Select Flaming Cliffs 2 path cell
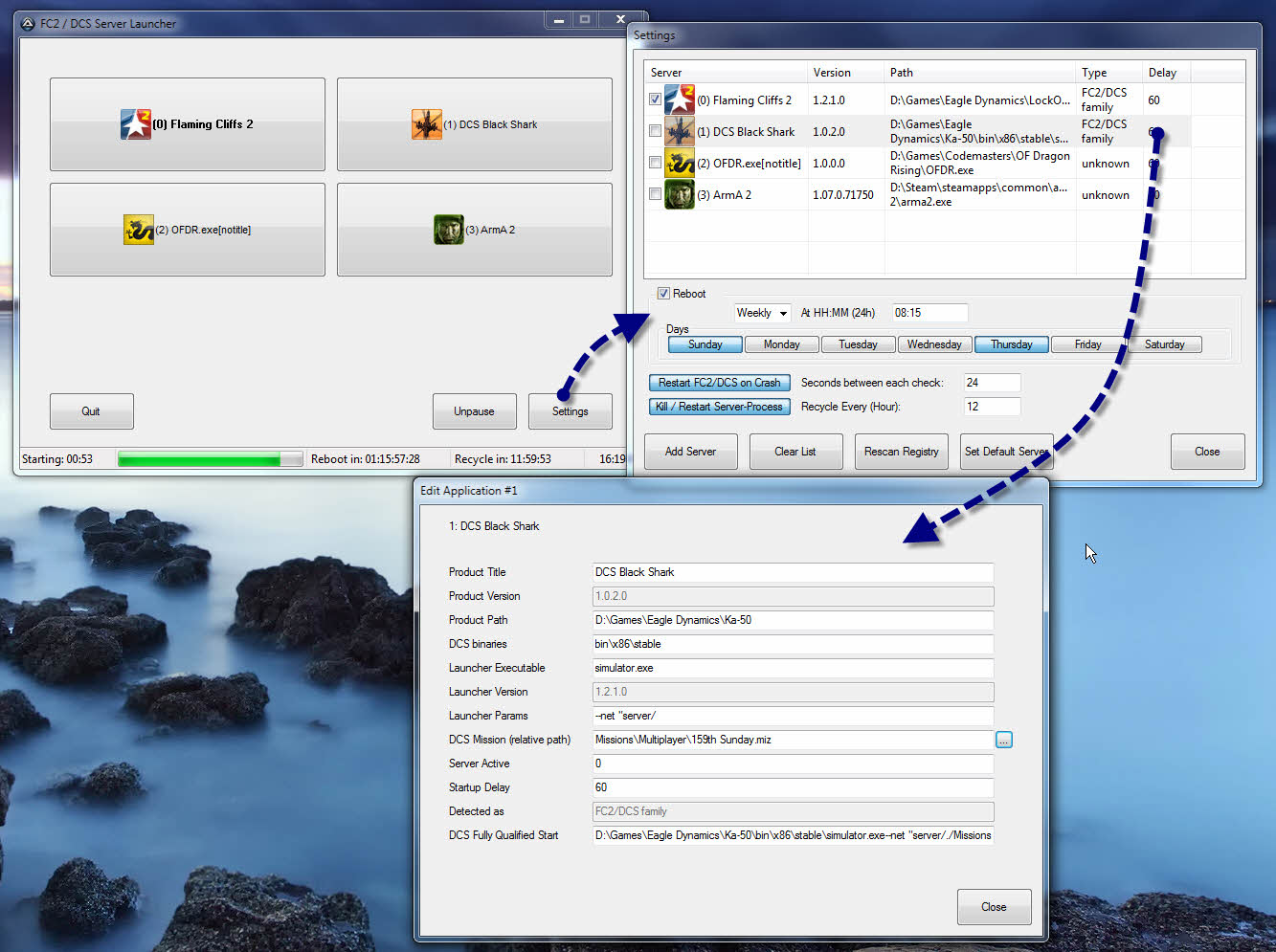The image size is (1276, 952). (980, 100)
